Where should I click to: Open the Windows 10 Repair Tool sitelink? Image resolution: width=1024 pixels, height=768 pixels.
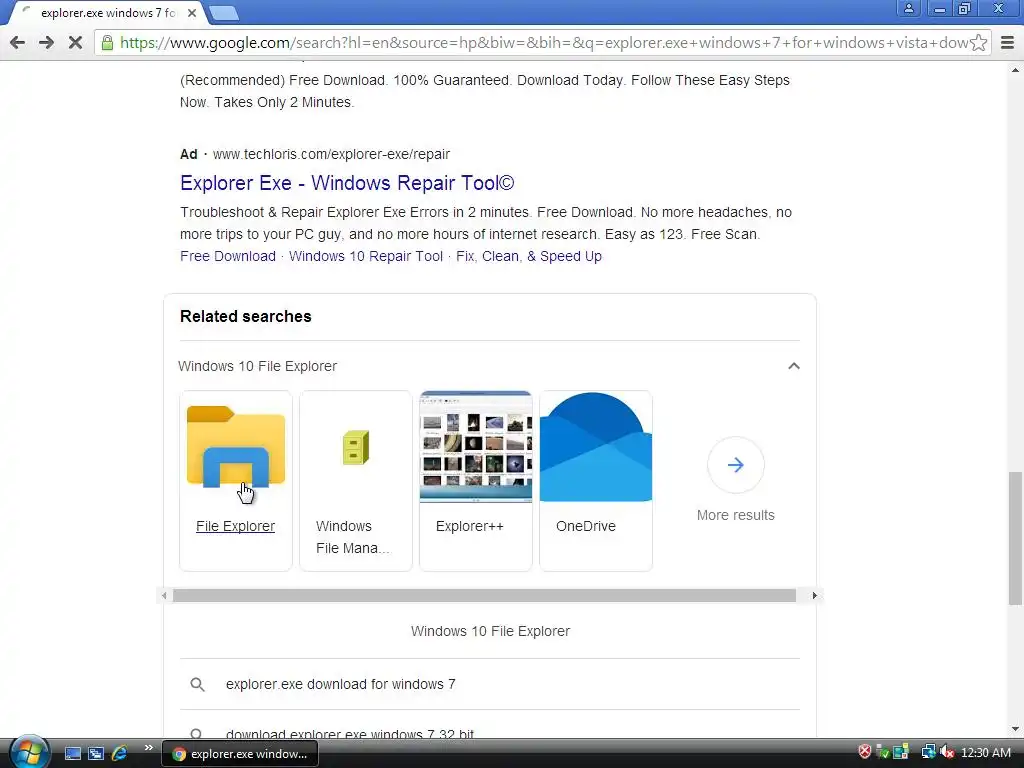(366, 256)
